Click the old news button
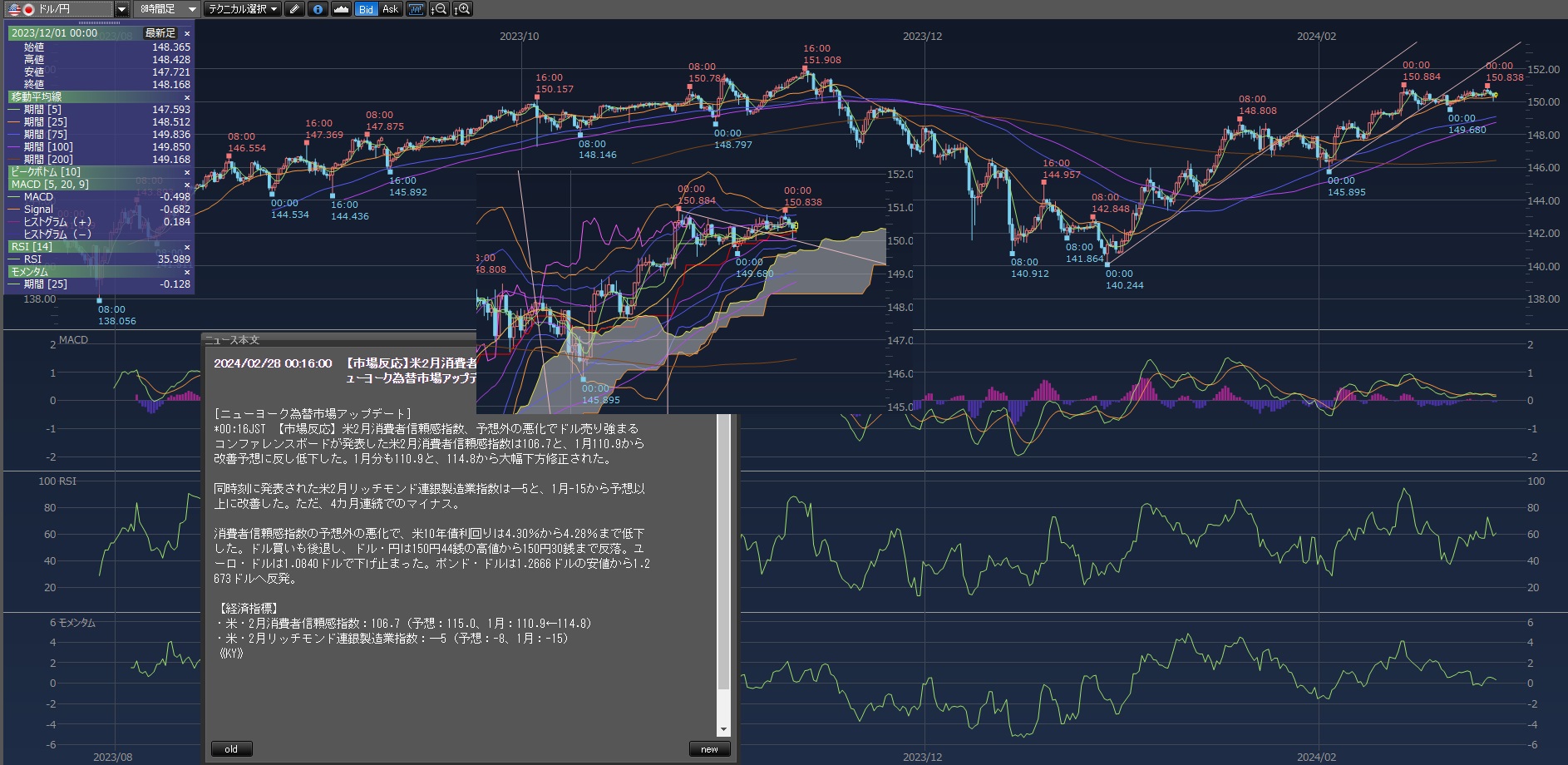 231,749
